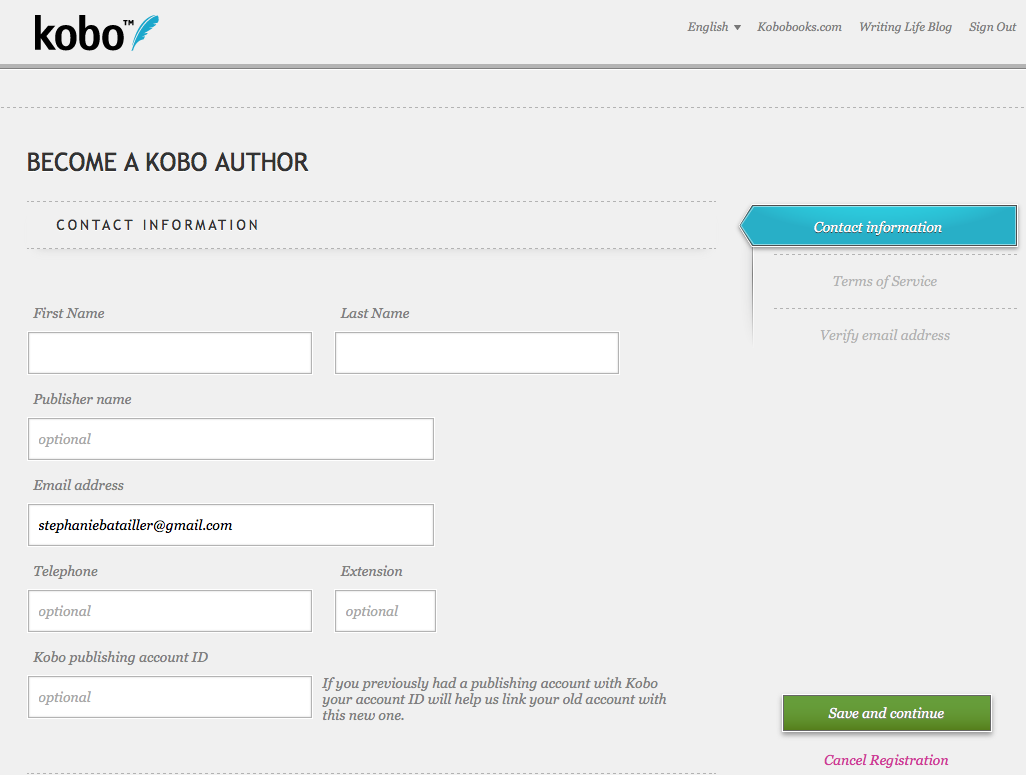Viewport: 1026px width, 775px height.
Task: Click the Kobo feather logo
Action: coord(96,33)
